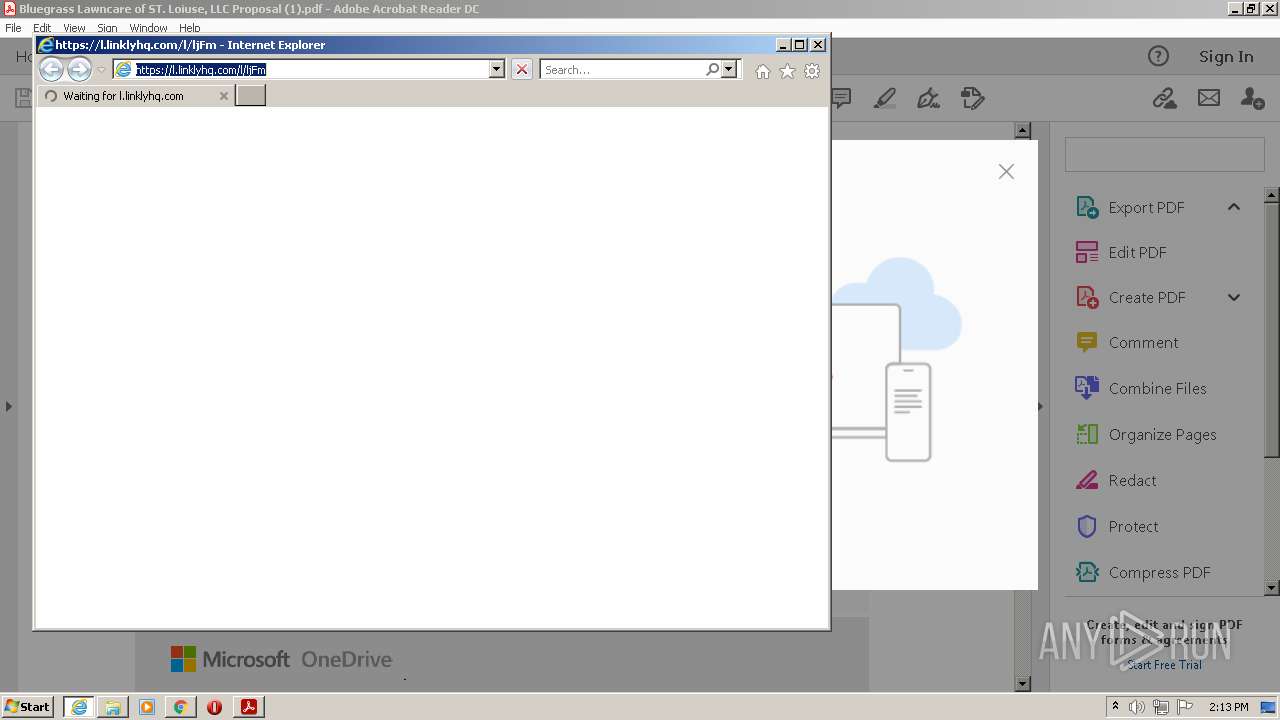Open the Comment tool in right pane
This screenshot has width=1280, height=720.
[1142, 342]
